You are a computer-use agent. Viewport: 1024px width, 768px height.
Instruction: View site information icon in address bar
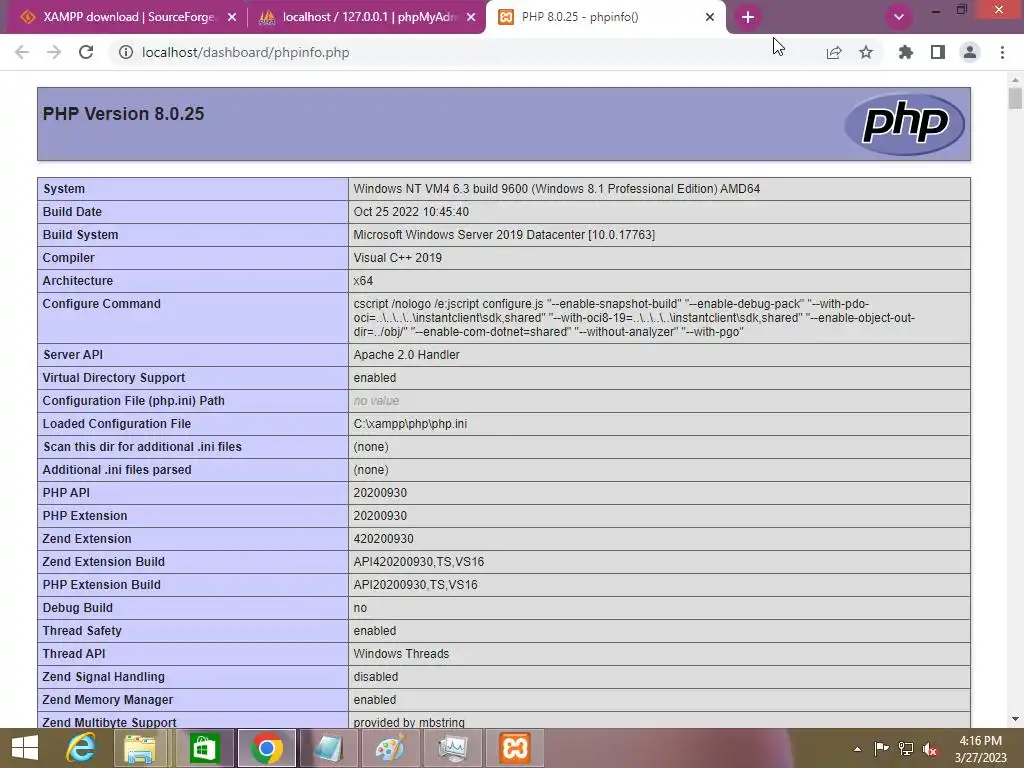pyautogui.click(x=125, y=52)
